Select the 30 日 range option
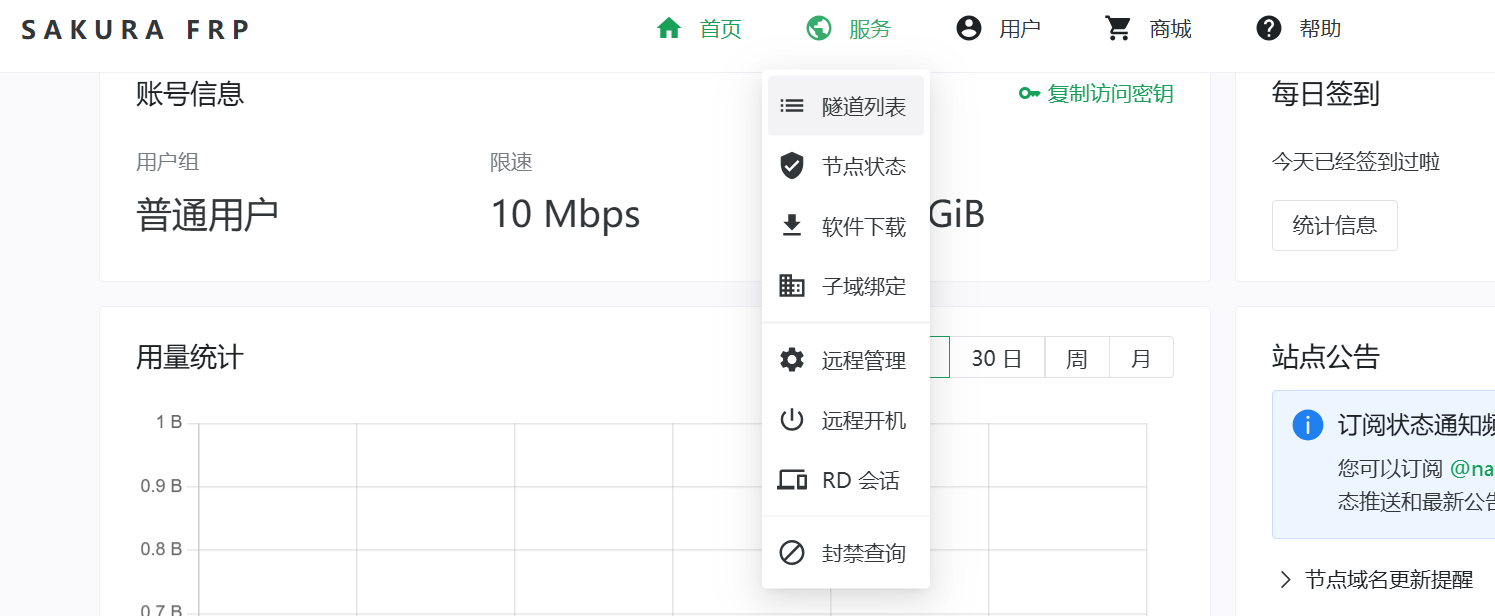Screen dimensions: 1495x616 point(997,358)
